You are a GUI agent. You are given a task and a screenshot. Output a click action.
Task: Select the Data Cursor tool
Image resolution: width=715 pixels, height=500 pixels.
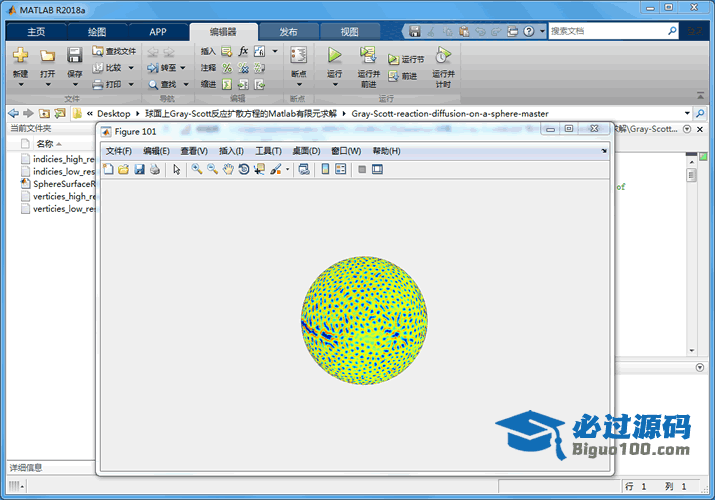pos(259,170)
